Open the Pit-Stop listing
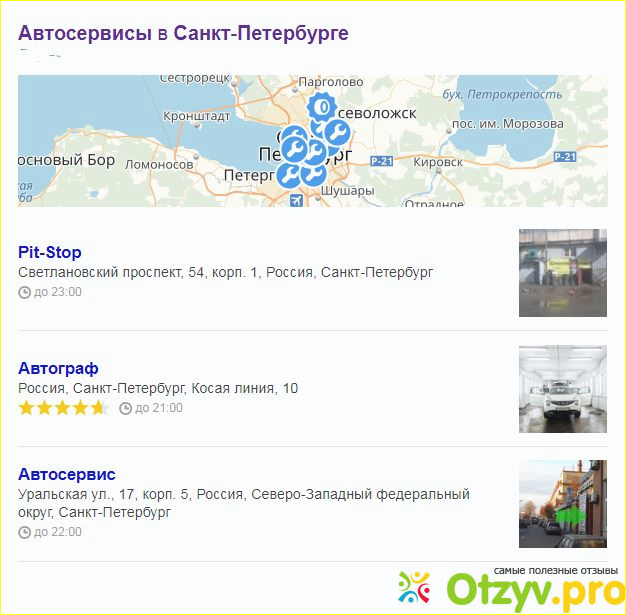Screen dimensions: 626x615 (50, 252)
